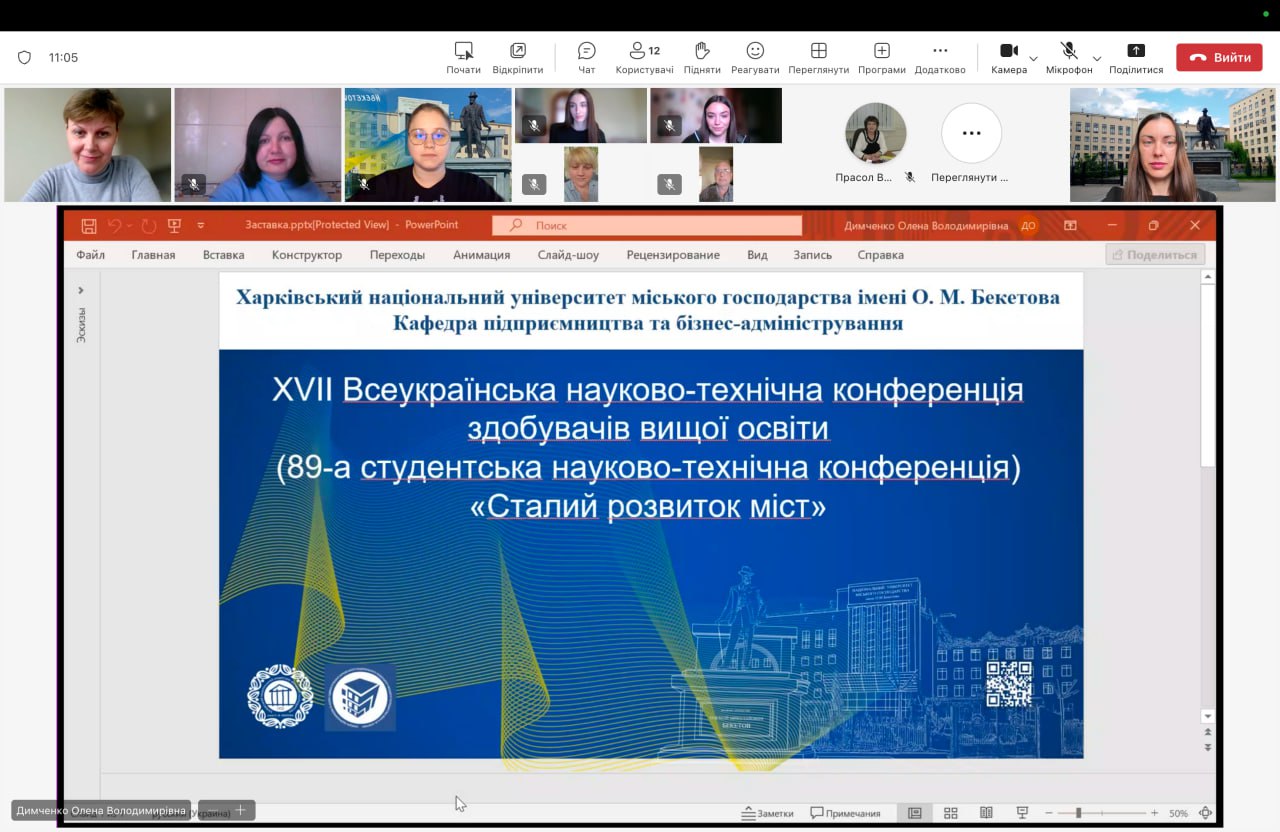The height and width of the screenshot is (832, 1280).
Task: Leave the meeting with Вийти
Action: click(x=1219, y=57)
